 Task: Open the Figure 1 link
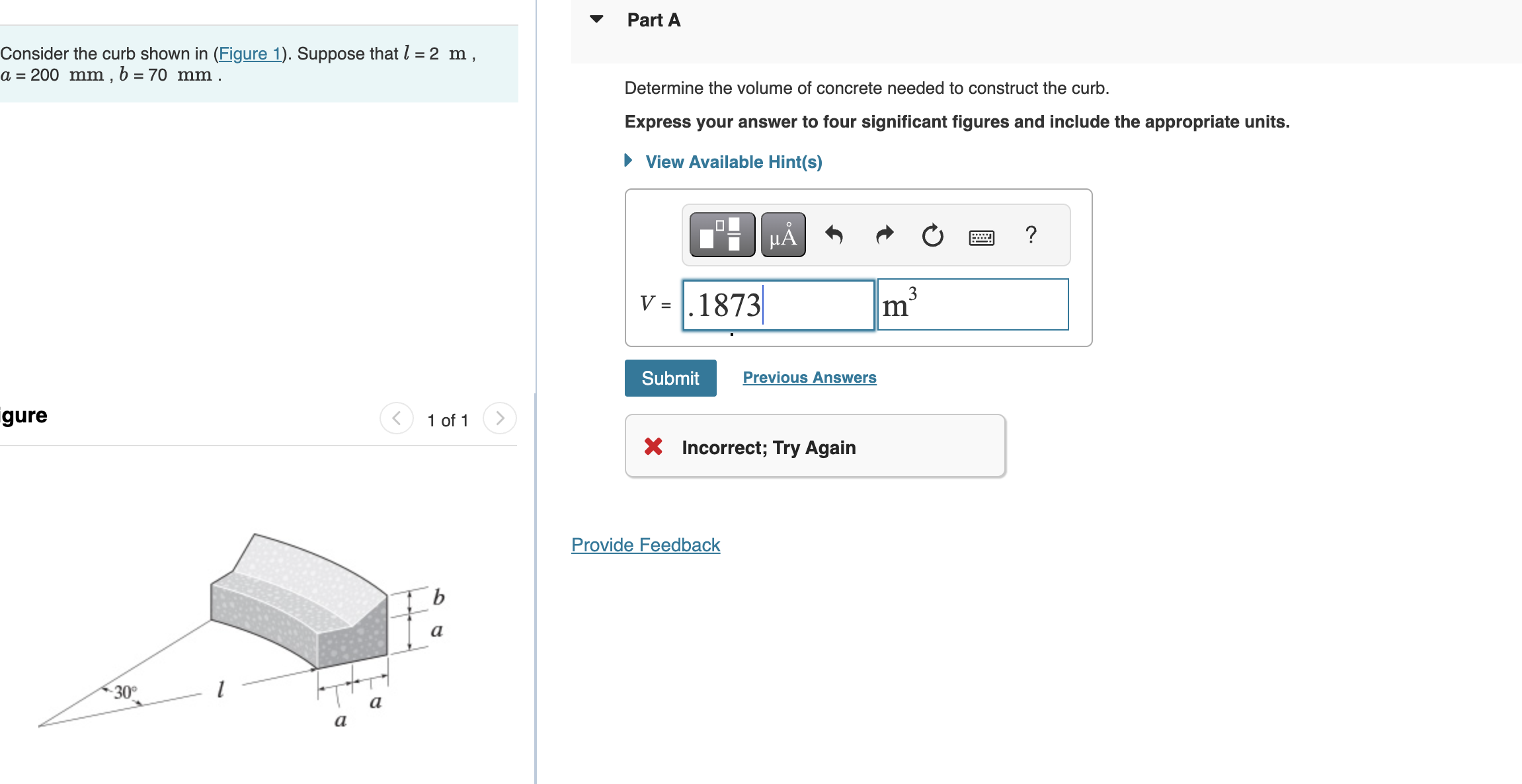click(x=250, y=54)
